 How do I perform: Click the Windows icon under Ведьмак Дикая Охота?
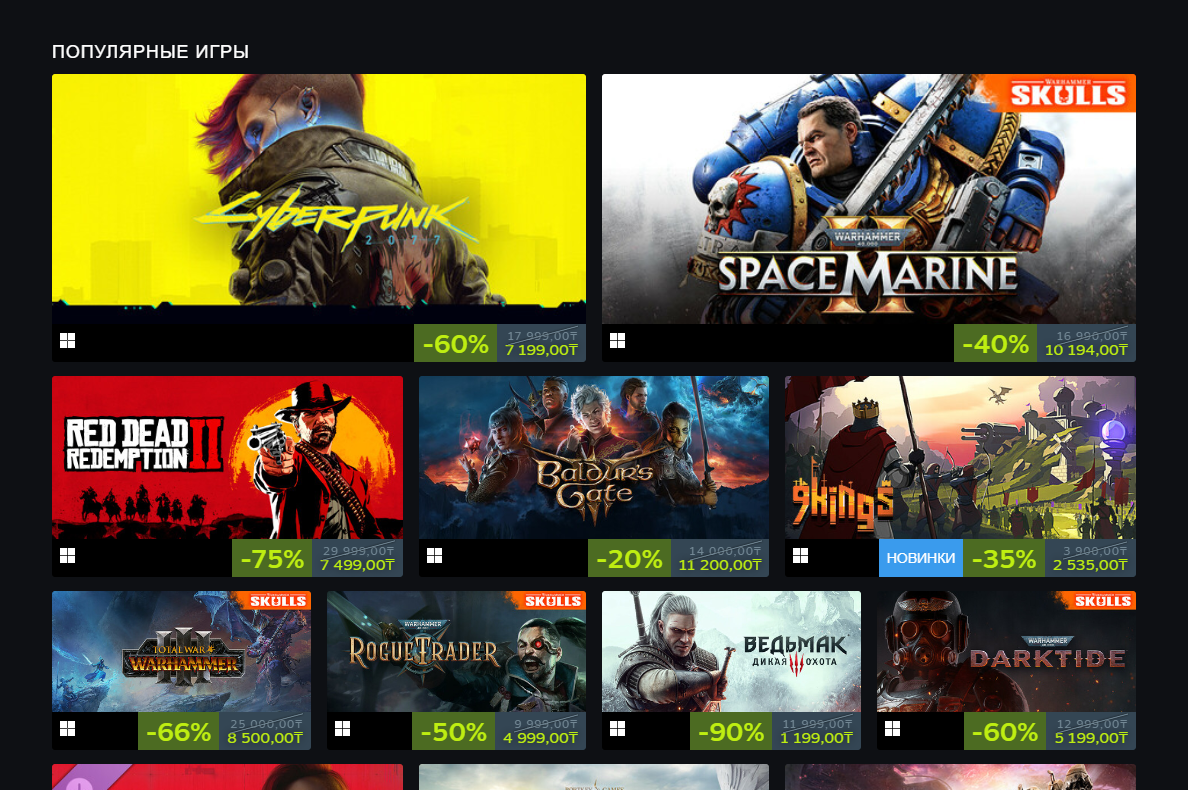(617, 729)
